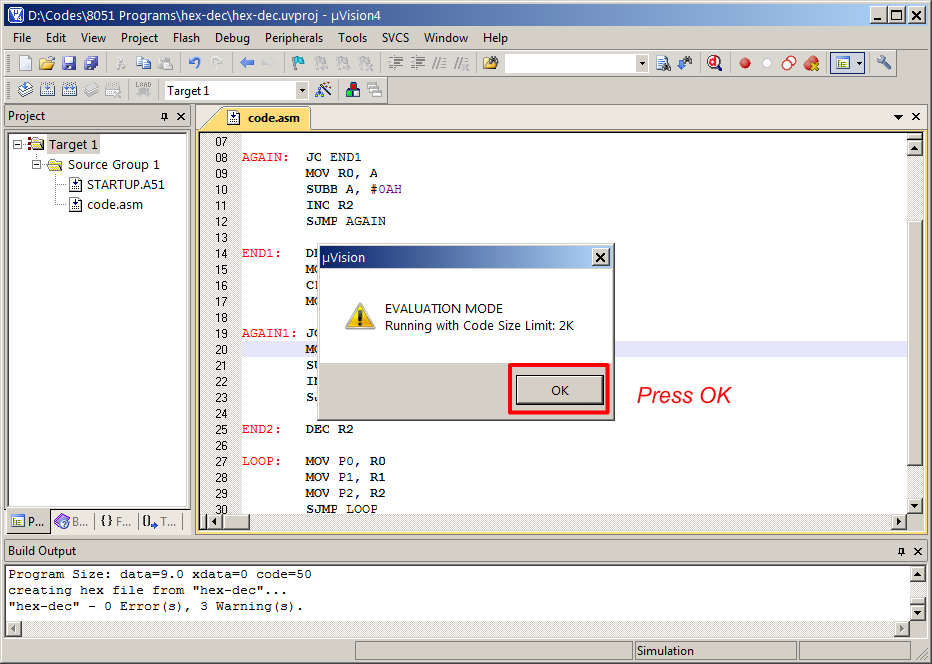Close the Project panel
The width and height of the screenshot is (932, 664).
tap(181, 117)
